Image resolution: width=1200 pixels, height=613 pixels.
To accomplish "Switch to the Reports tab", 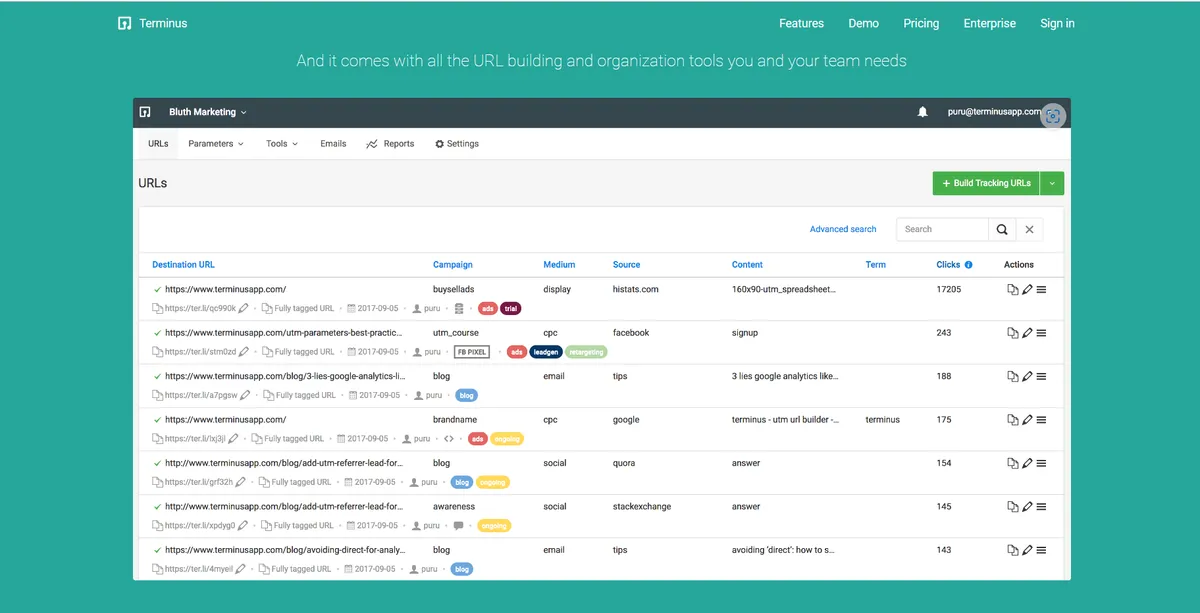I will pos(390,144).
